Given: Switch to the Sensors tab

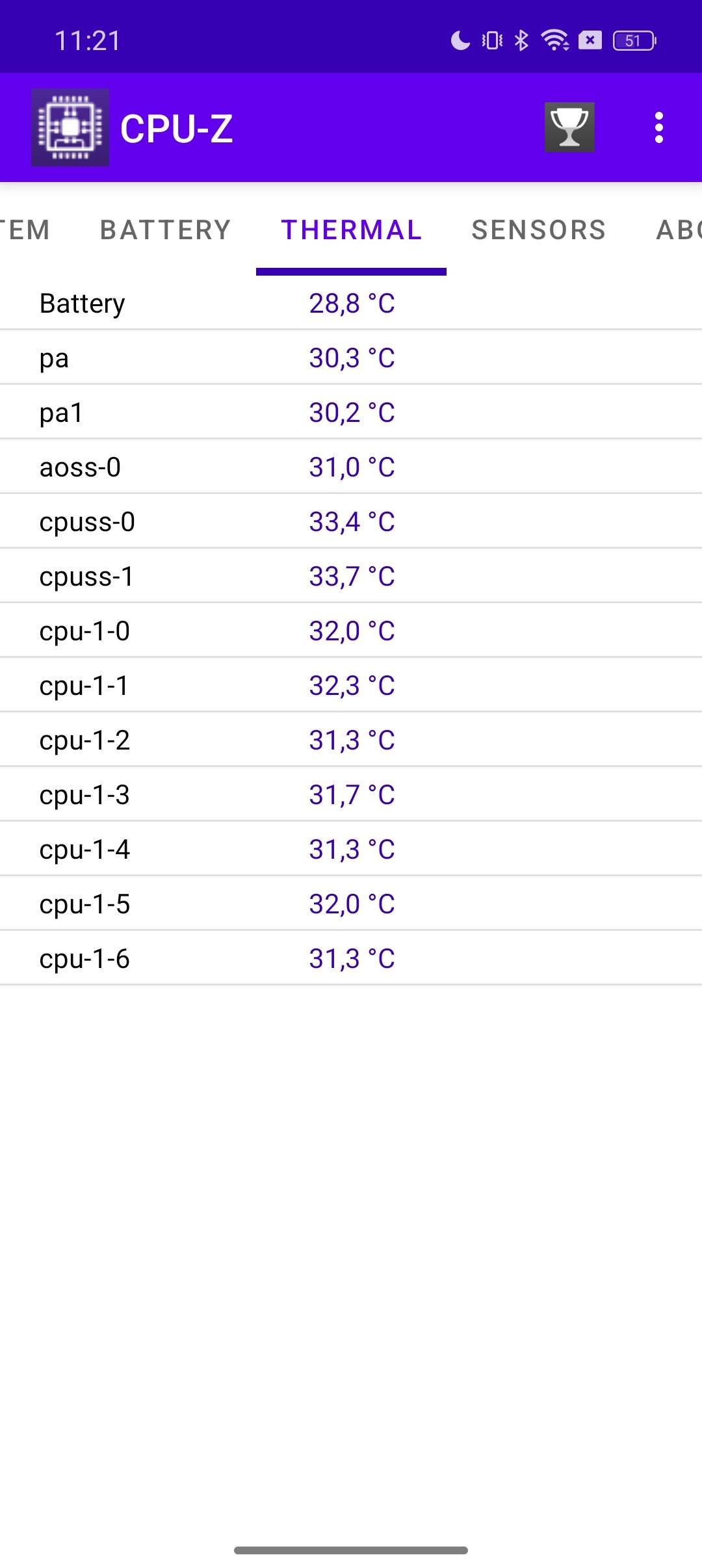Looking at the screenshot, I should [539, 229].
